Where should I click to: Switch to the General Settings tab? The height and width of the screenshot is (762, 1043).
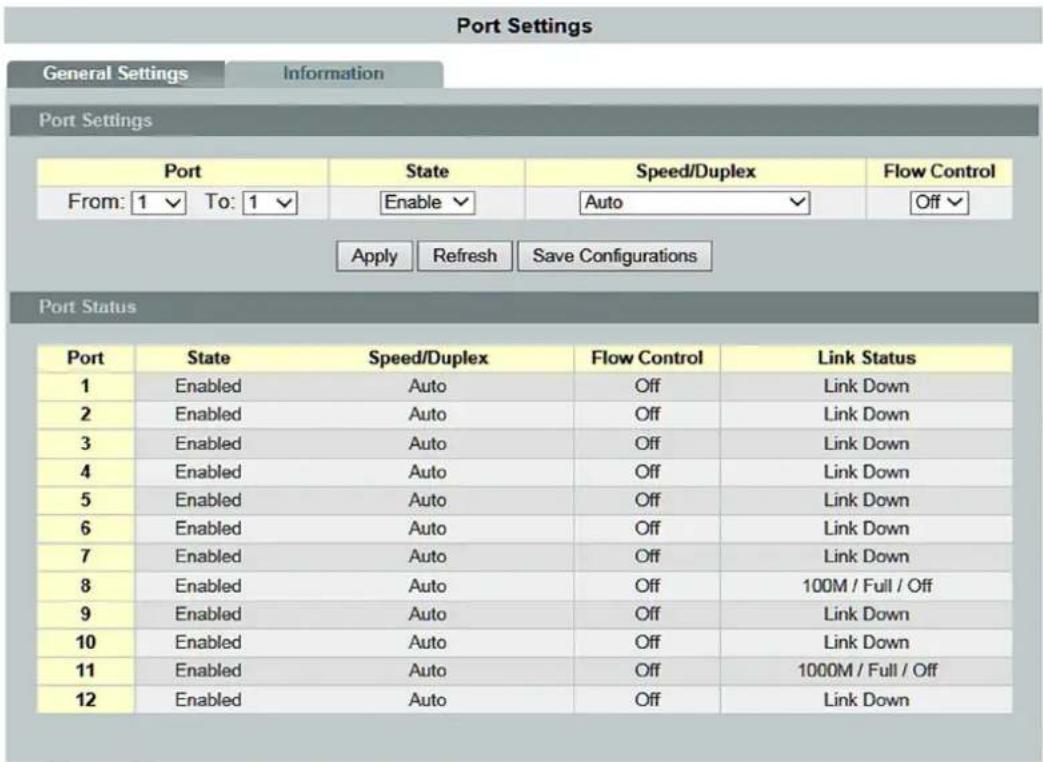point(116,73)
